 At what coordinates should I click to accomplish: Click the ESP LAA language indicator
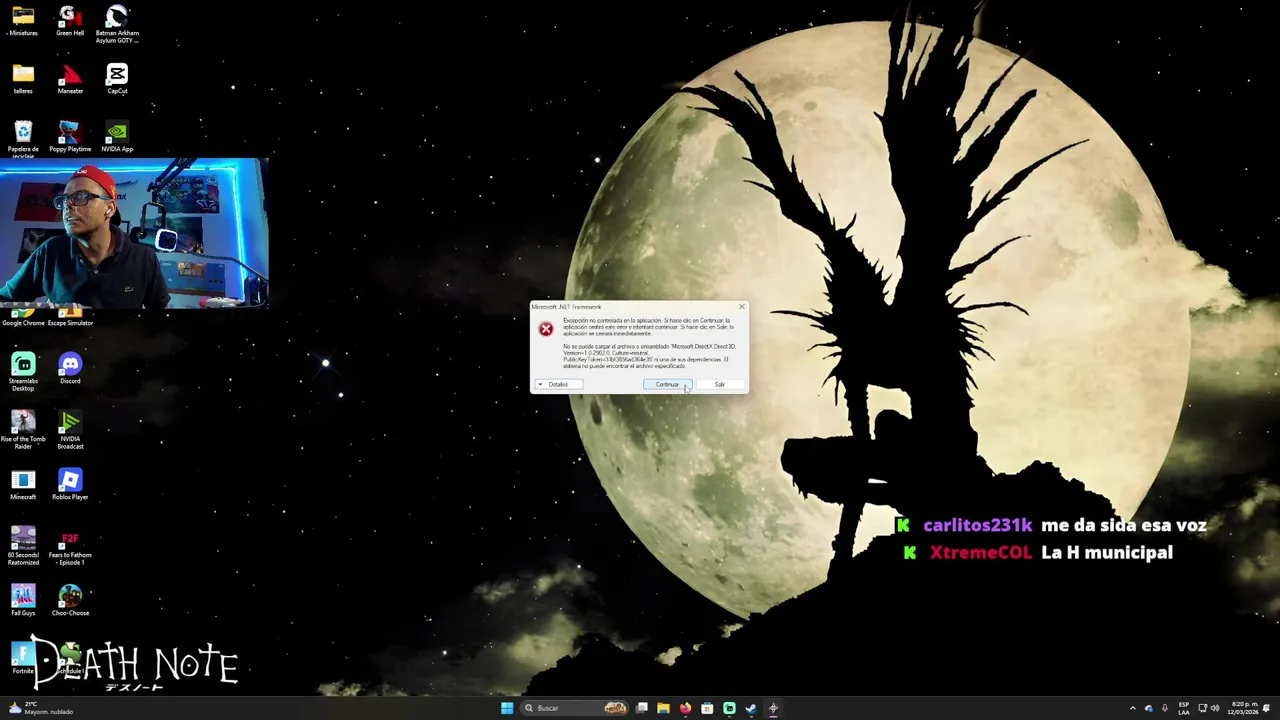click(x=1184, y=708)
